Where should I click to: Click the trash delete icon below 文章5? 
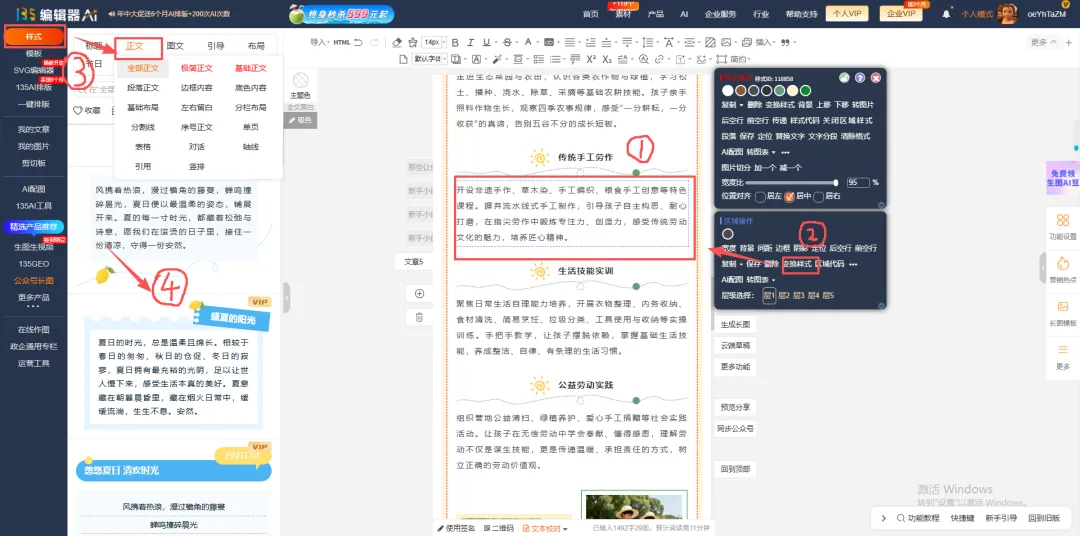click(419, 317)
